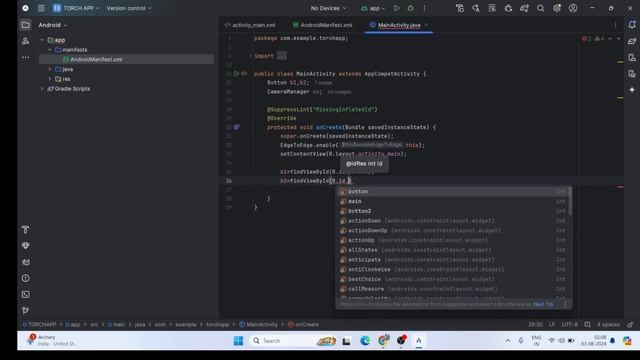The height and width of the screenshot is (360, 640).
Task: Switch to activity_main.xml tab
Action: tap(250, 25)
